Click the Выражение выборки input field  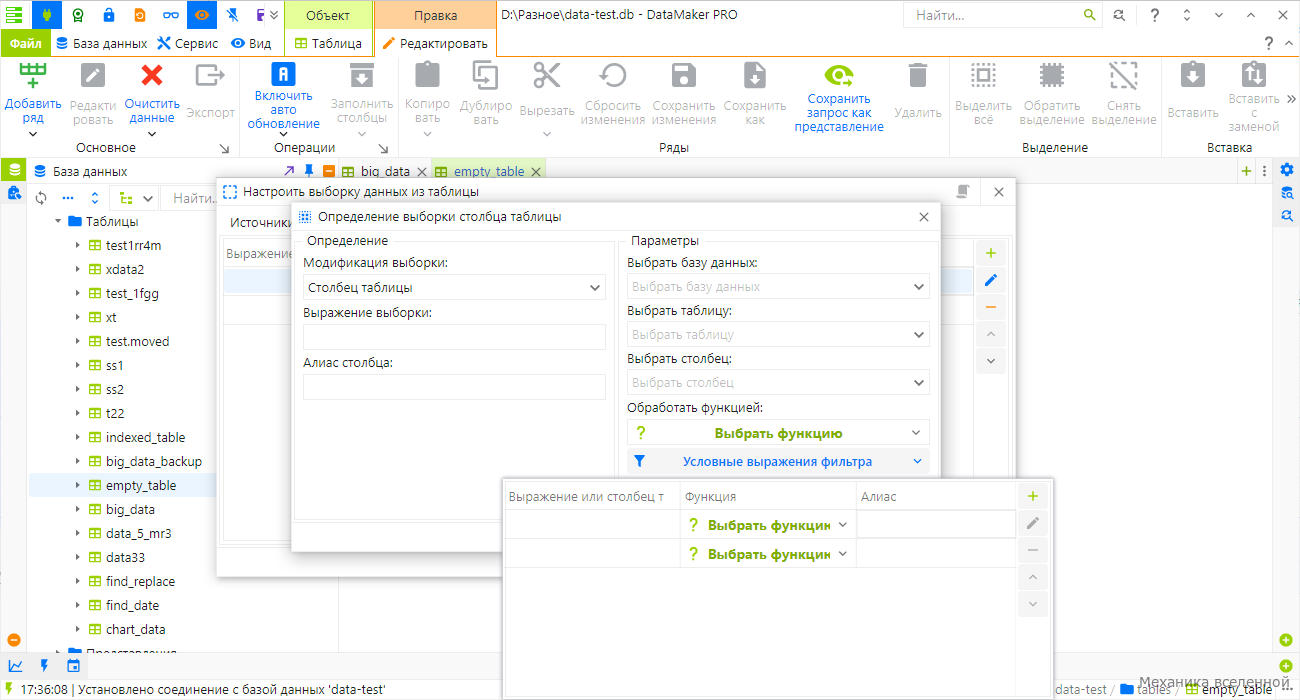(454, 337)
